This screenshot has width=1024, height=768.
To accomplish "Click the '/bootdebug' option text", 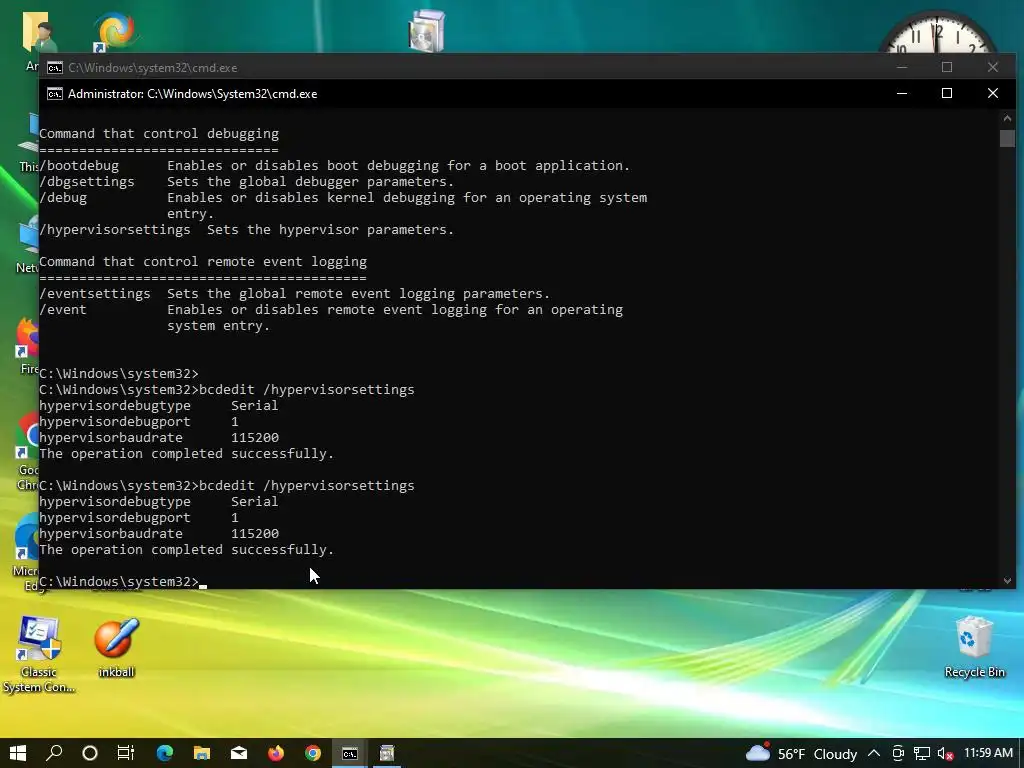I will [x=79, y=166].
